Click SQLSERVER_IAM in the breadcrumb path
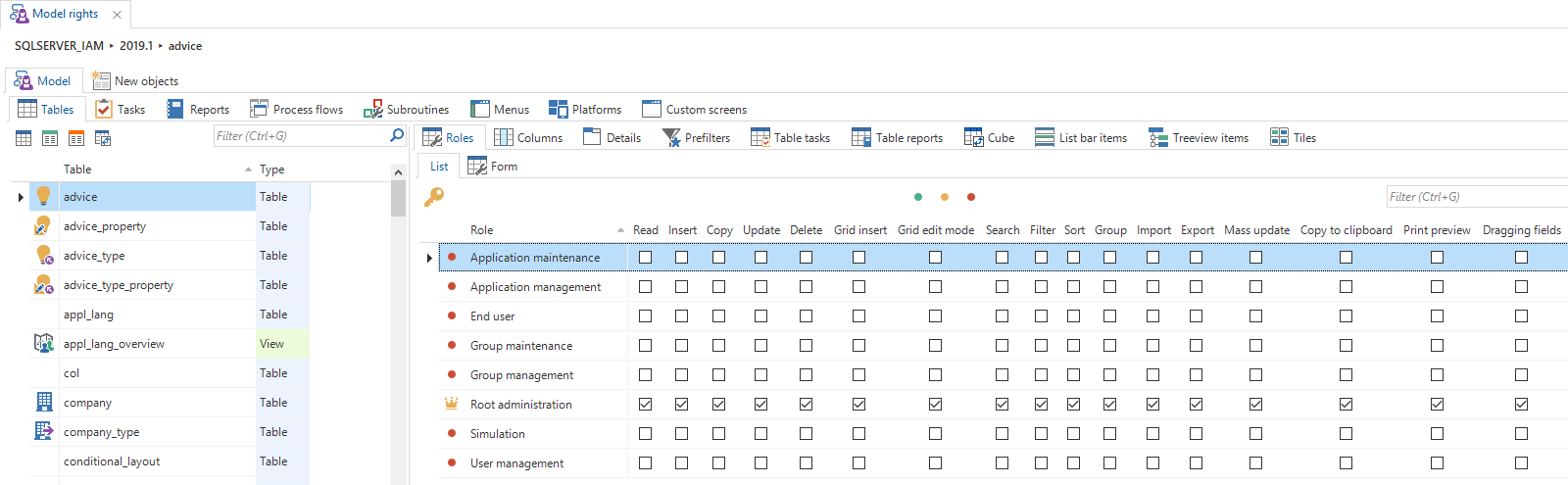The width and height of the screenshot is (1568, 485). coord(59,46)
